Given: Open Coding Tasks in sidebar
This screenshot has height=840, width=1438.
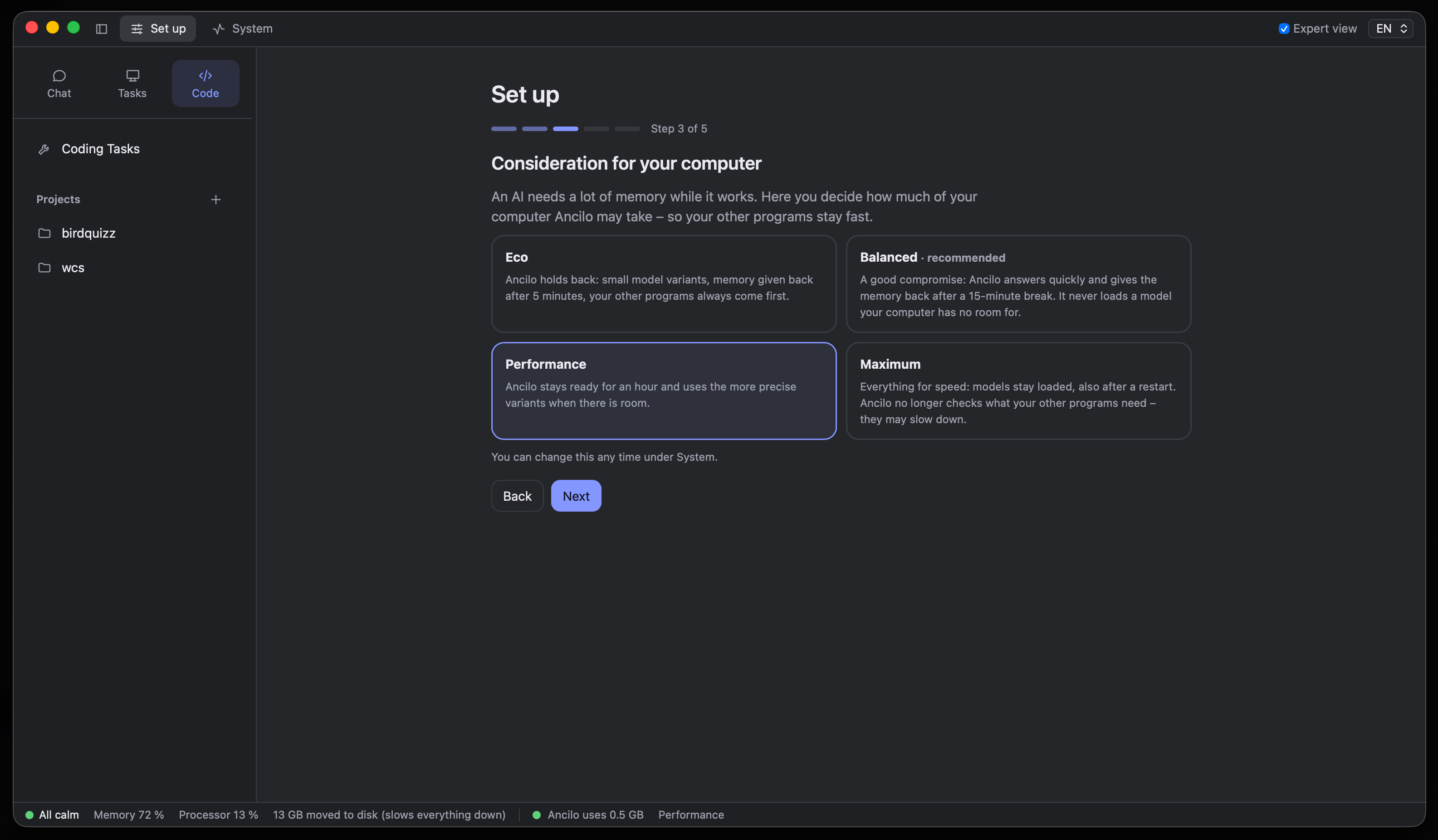Looking at the screenshot, I should 132,149.
